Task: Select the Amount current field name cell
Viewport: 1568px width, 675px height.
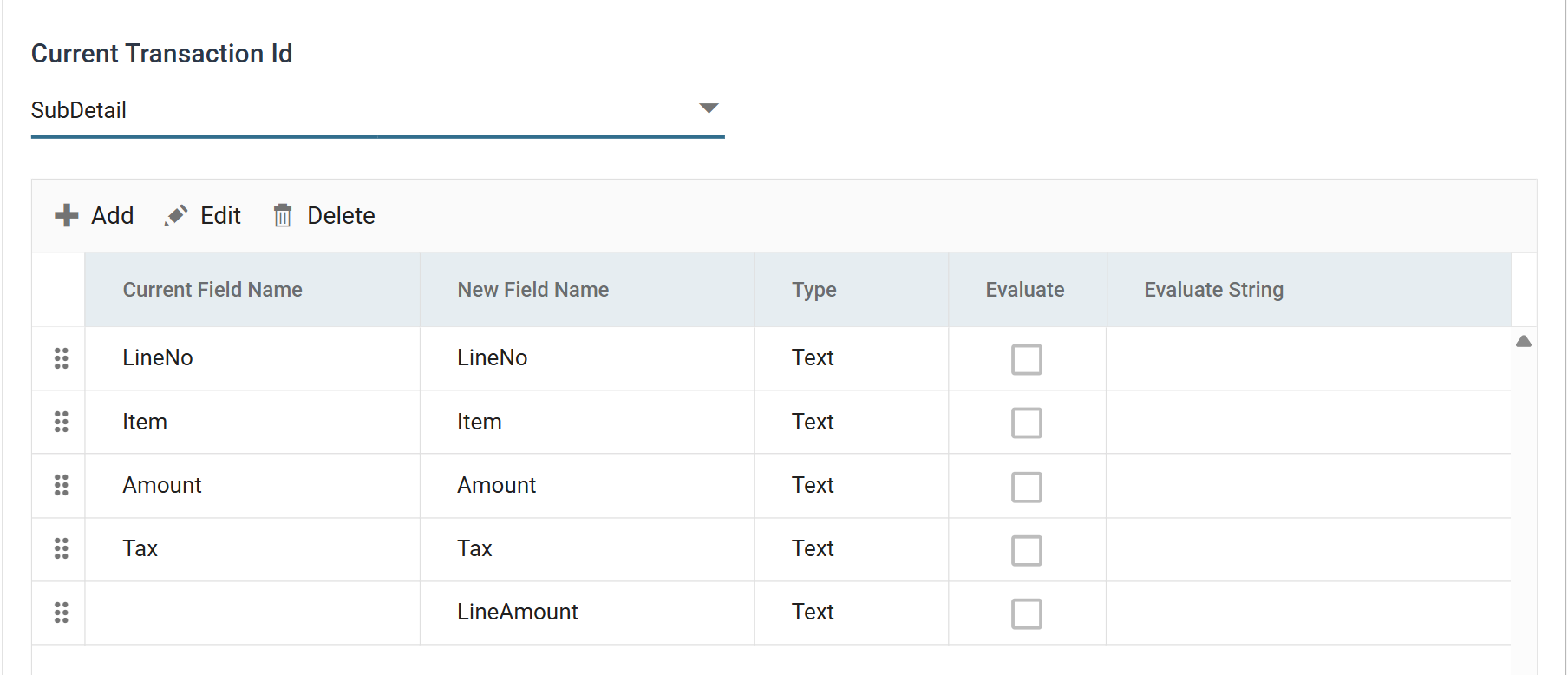Action: pos(252,485)
